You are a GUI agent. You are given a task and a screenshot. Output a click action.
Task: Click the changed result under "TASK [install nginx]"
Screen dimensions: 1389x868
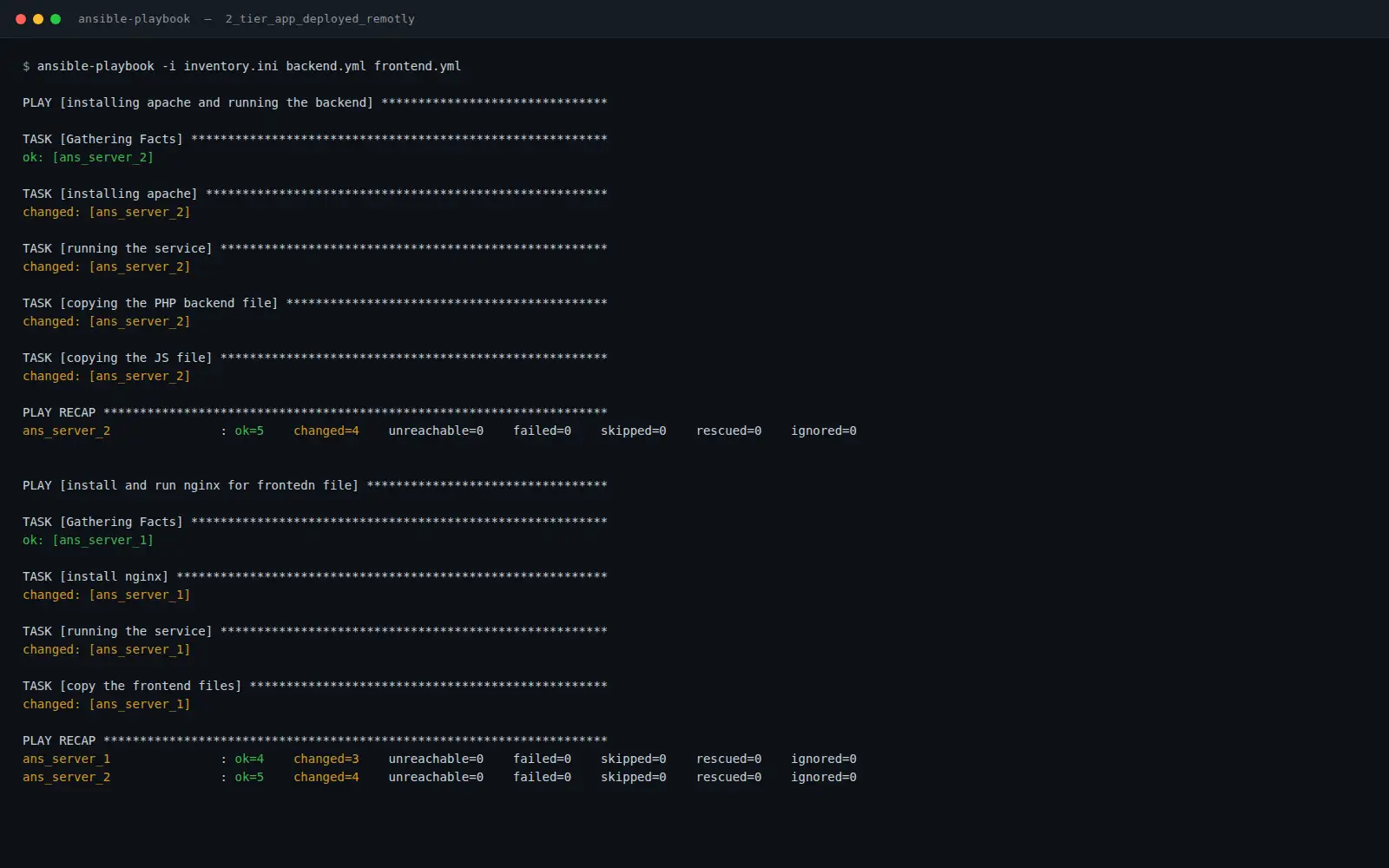106,595
